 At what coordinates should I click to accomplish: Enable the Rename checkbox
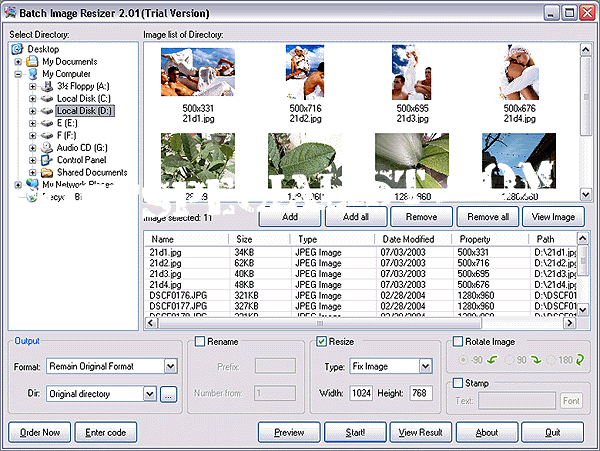click(200, 342)
